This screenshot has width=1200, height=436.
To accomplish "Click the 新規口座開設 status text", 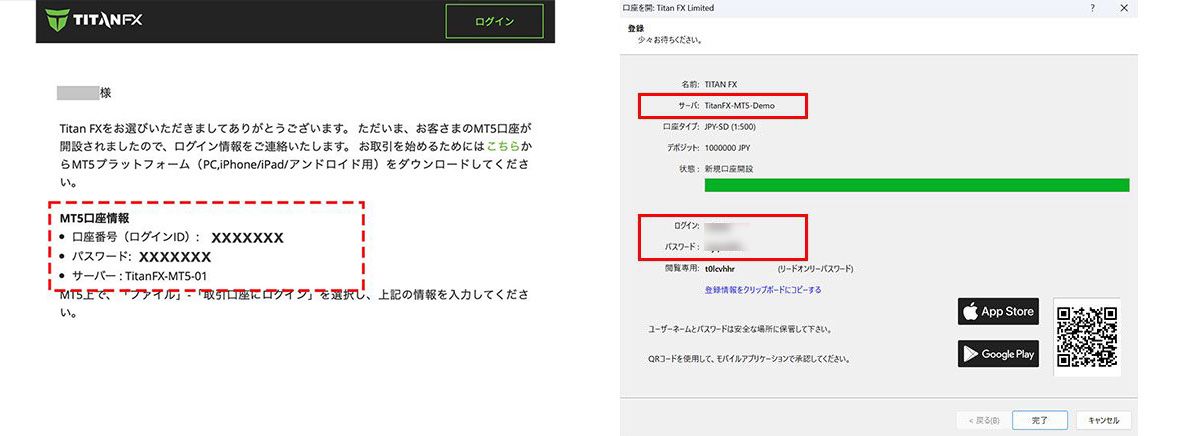I will click(728, 169).
